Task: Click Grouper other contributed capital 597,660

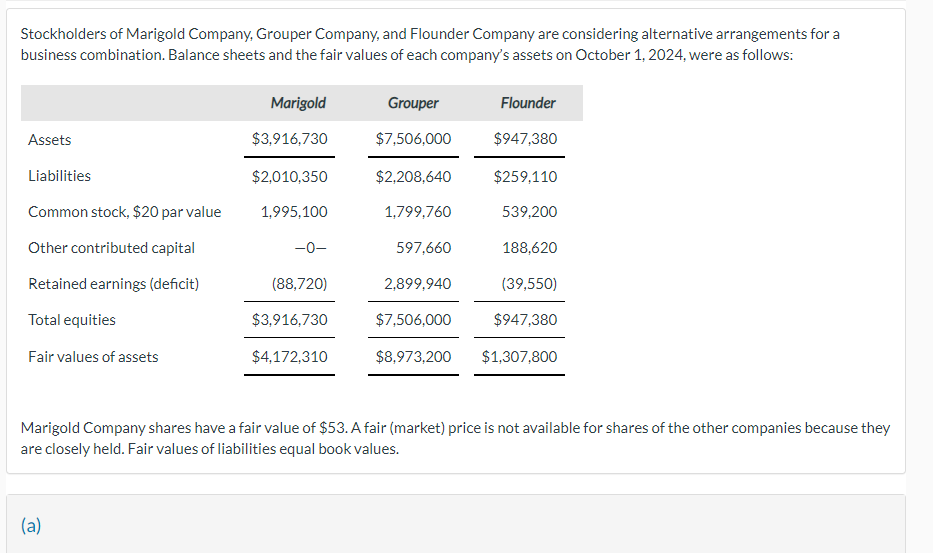Action: coord(424,248)
